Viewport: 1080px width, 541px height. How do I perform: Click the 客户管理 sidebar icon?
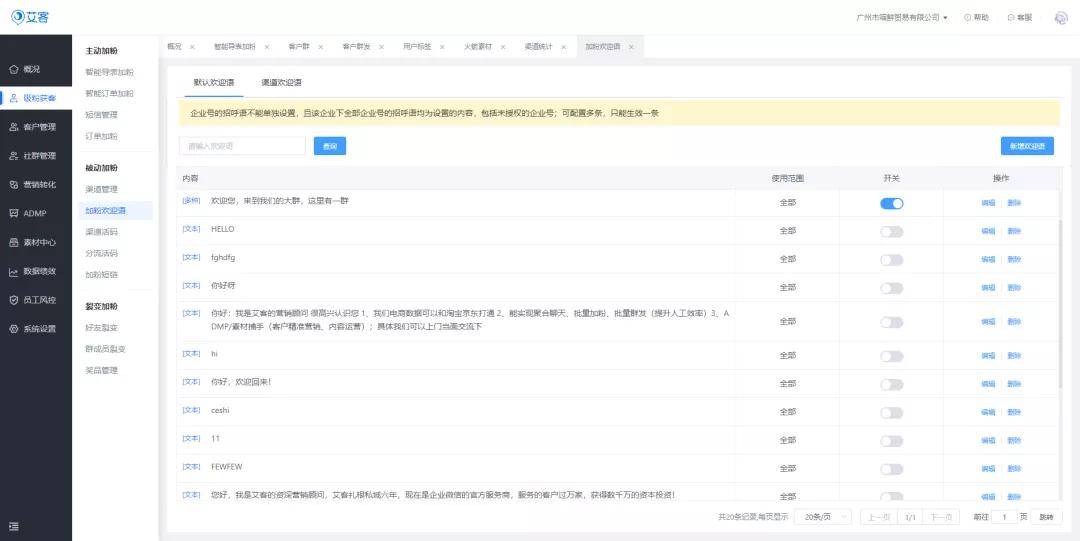[14, 127]
